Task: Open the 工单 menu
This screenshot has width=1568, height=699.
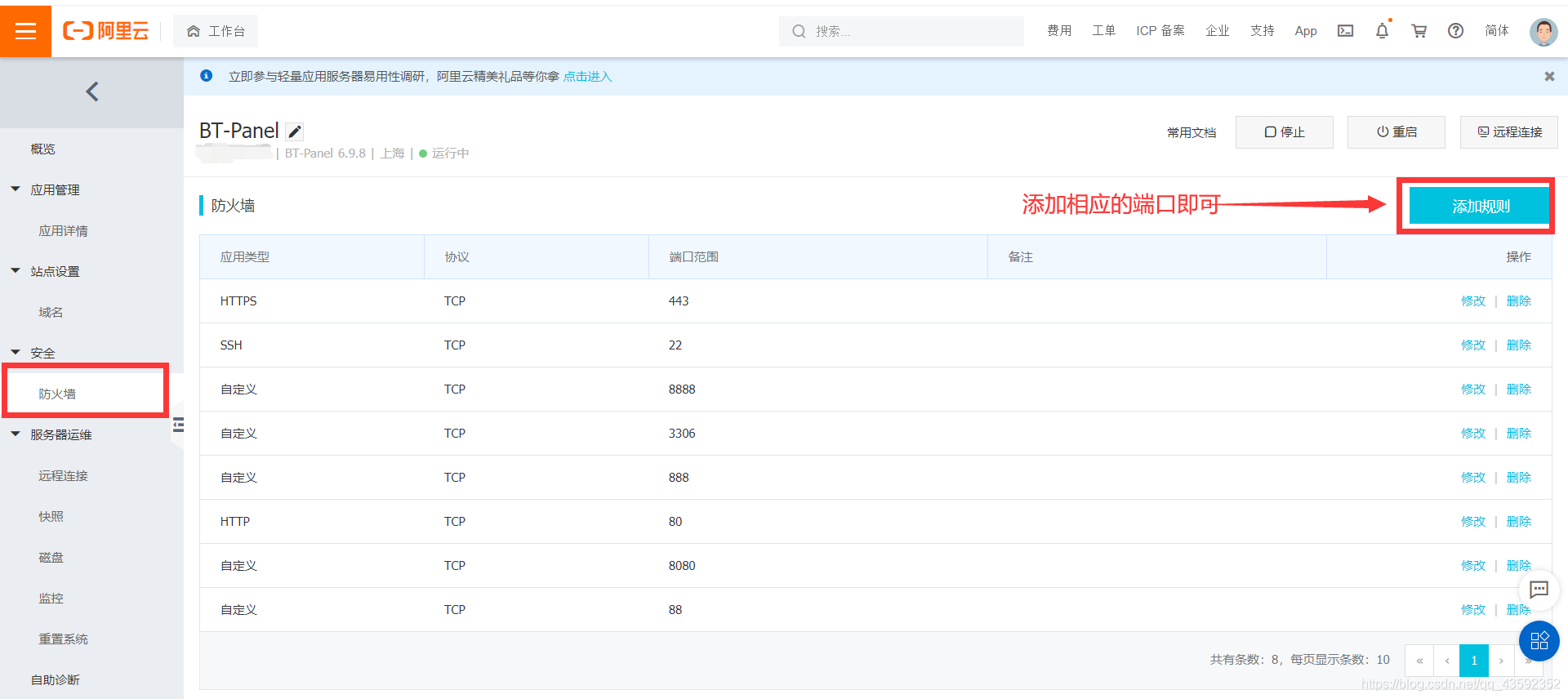Action: [x=1103, y=31]
